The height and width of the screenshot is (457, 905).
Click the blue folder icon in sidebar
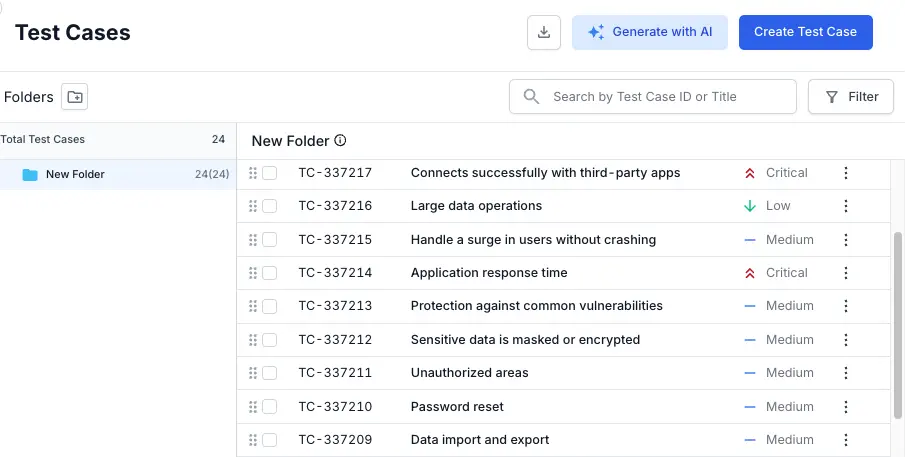[x=30, y=175]
